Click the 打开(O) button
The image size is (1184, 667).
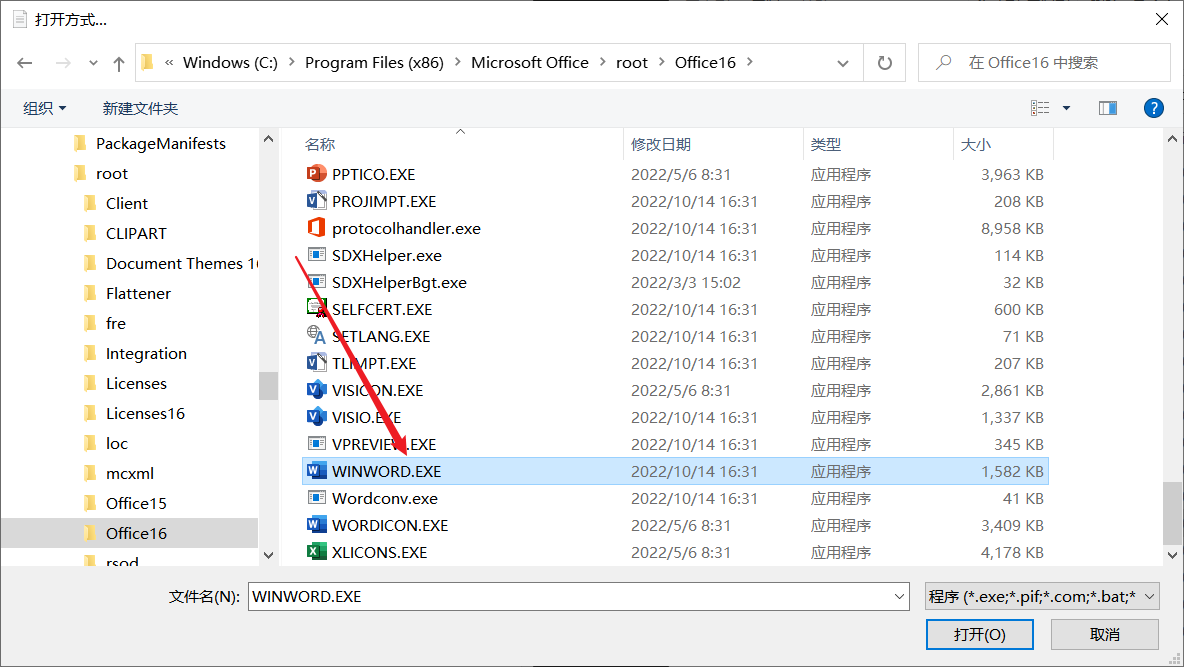click(x=979, y=635)
